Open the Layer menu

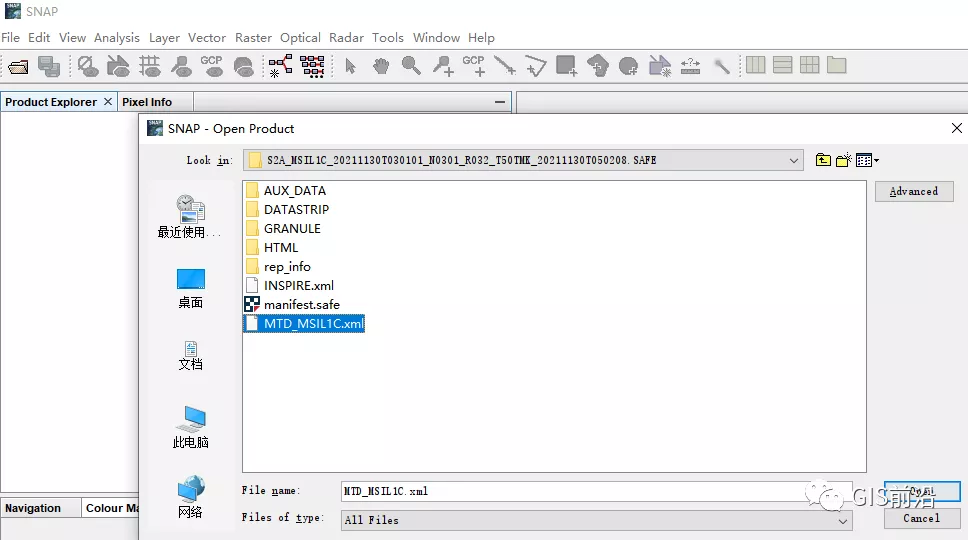(x=164, y=38)
